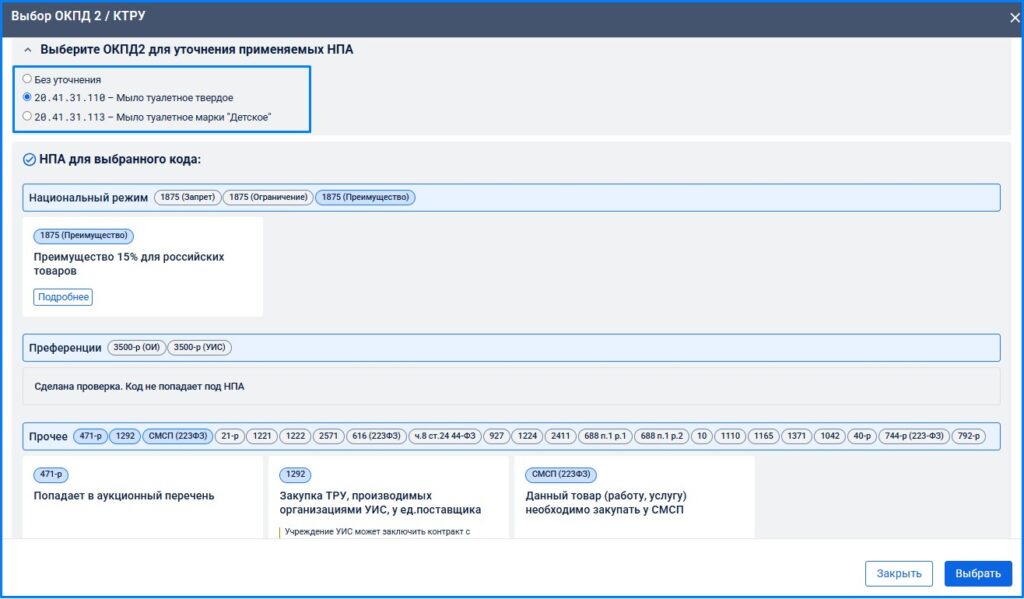Image resolution: width=1024 pixels, height=599 pixels.
Task: Select radio 20.41.31.113 Мыло туалетное 'Детское'
Action: tap(27, 116)
